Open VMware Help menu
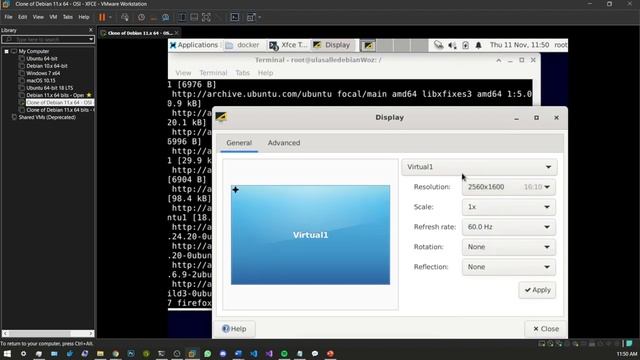This screenshot has height=360, width=640. click(x=84, y=17)
